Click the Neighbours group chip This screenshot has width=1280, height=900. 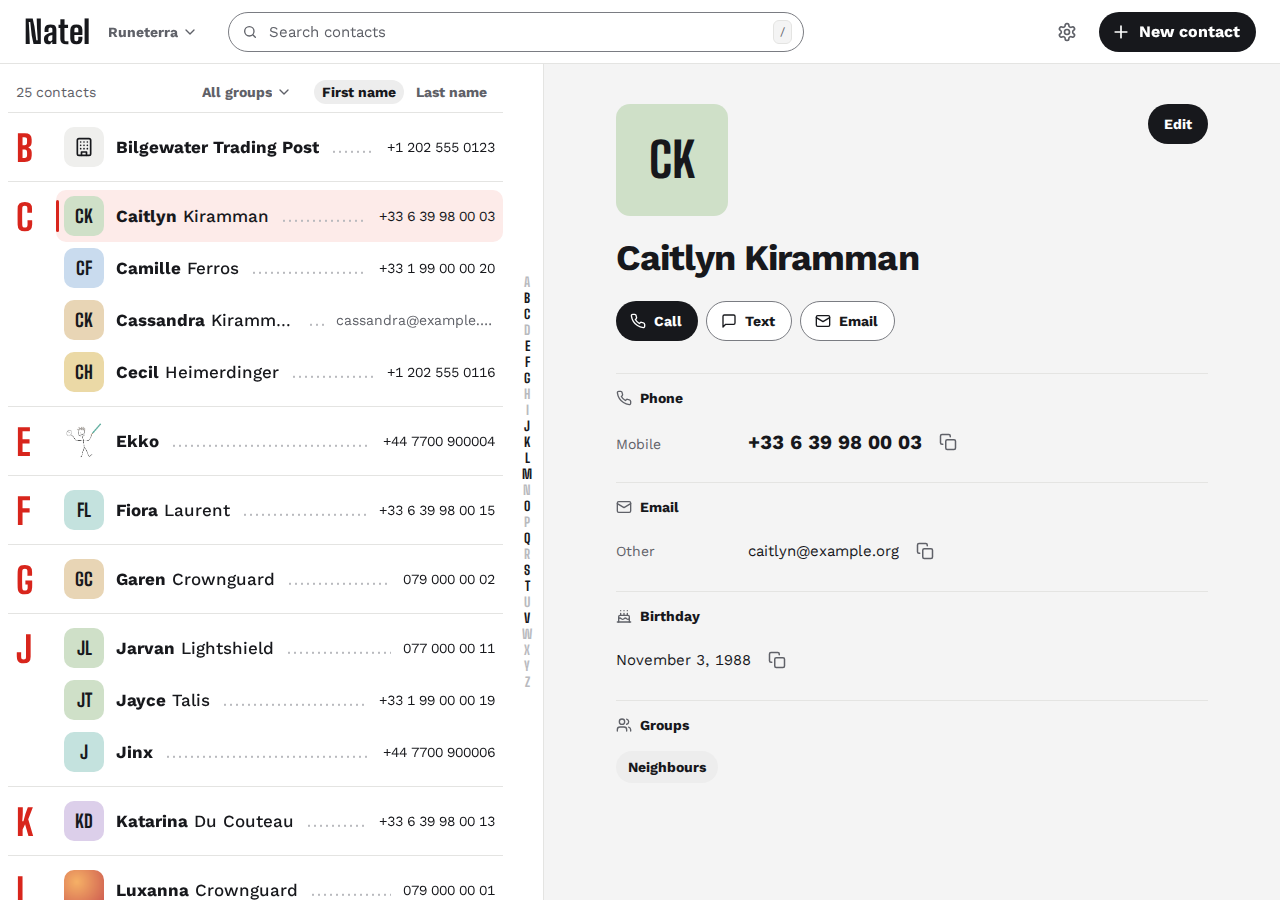pos(667,767)
